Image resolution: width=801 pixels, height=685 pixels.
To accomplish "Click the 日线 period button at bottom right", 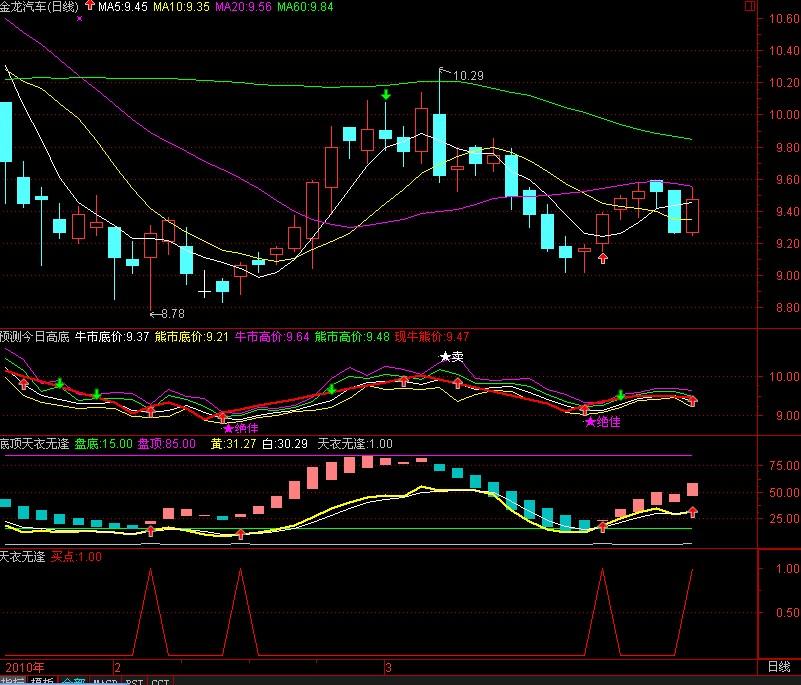I will click(x=780, y=667).
